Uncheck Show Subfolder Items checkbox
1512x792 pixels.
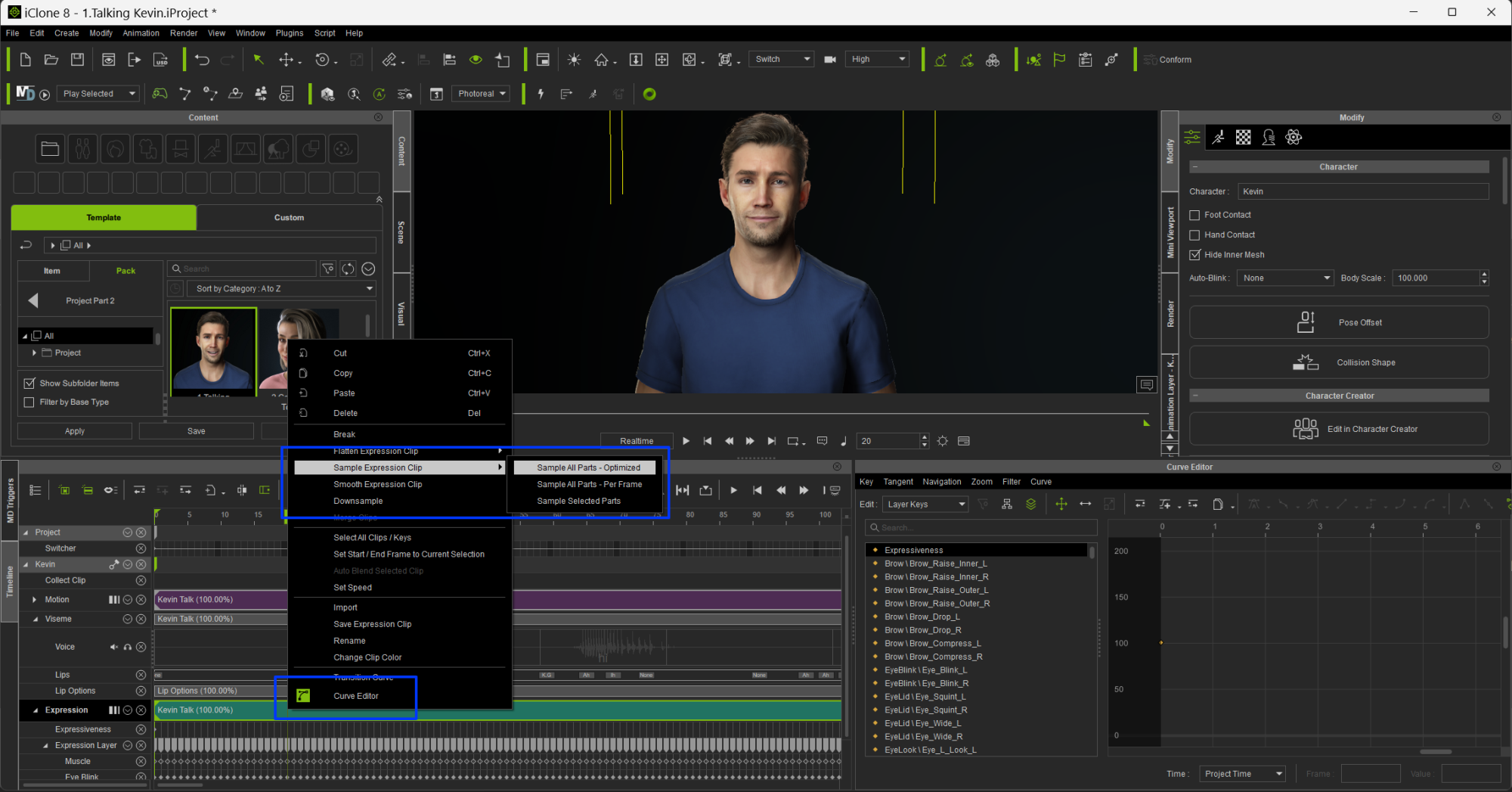coord(29,384)
